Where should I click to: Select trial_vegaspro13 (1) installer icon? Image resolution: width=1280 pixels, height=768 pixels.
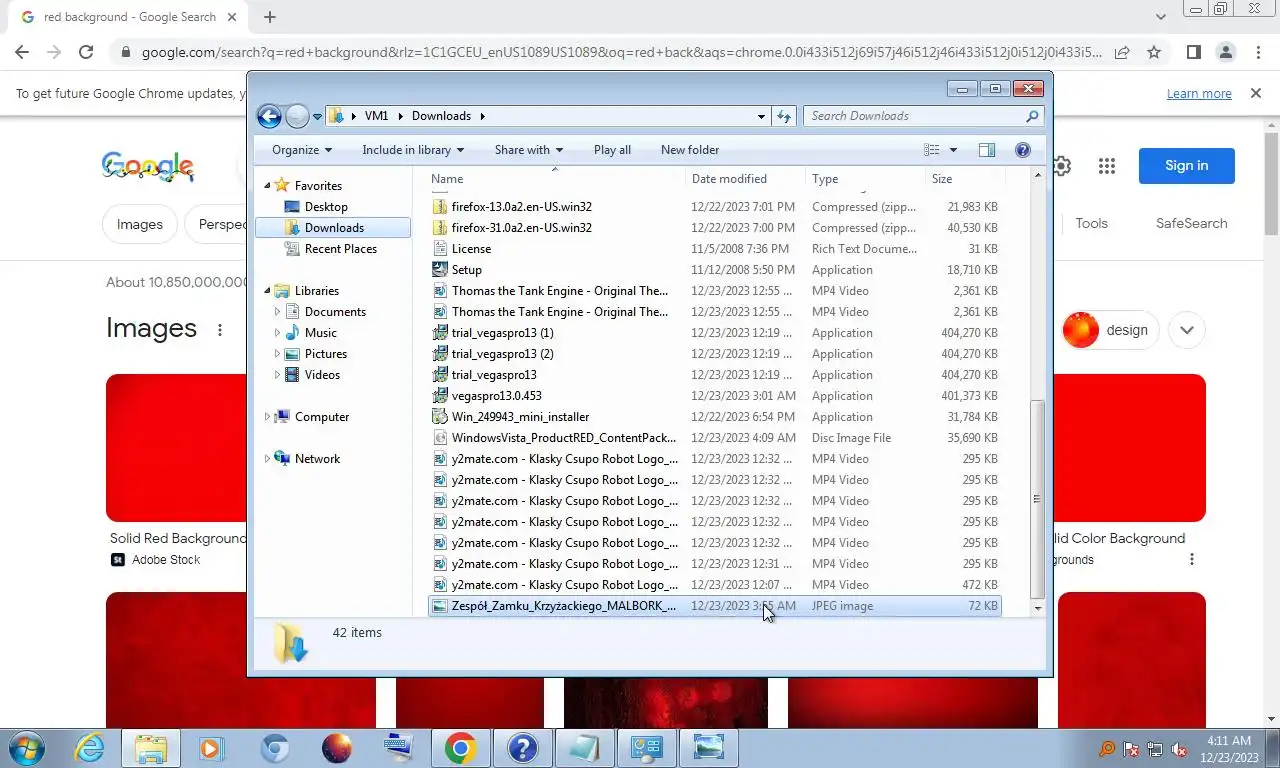point(439,333)
